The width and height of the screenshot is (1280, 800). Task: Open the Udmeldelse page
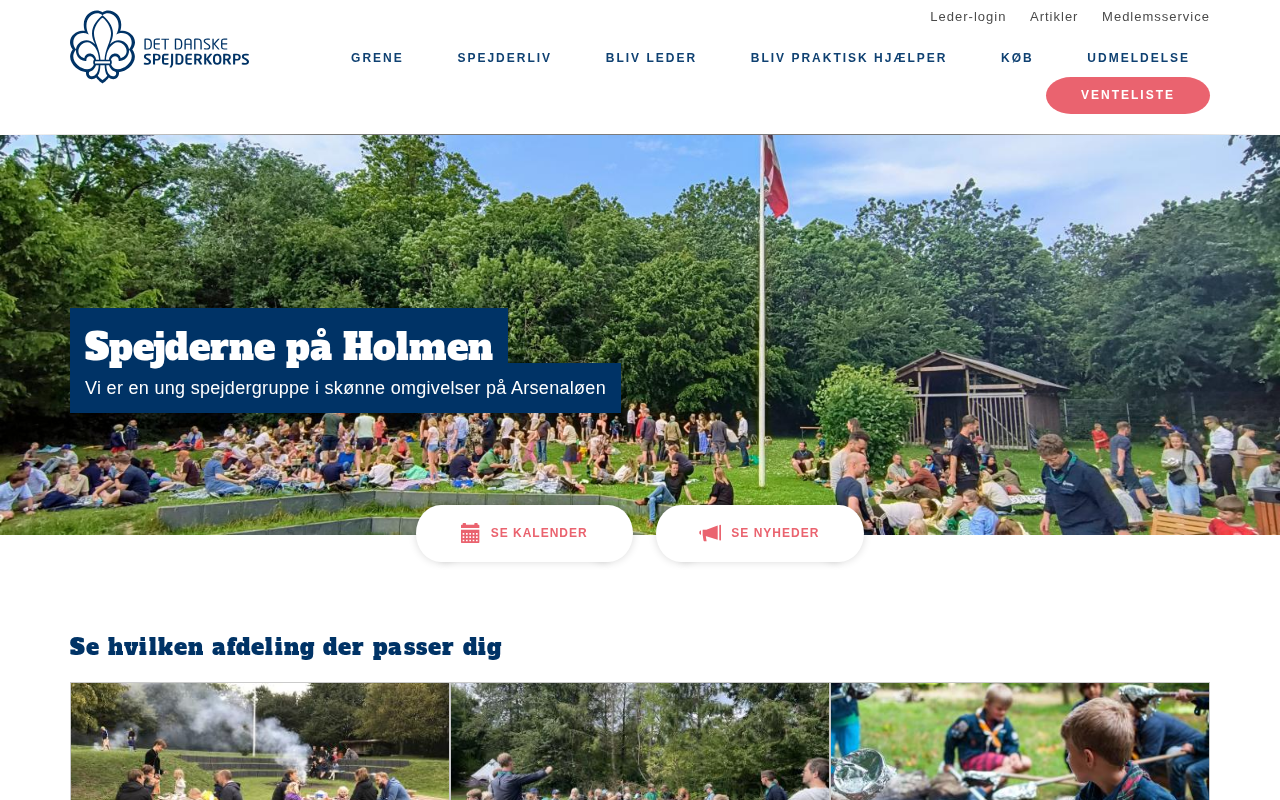[x=1138, y=58]
